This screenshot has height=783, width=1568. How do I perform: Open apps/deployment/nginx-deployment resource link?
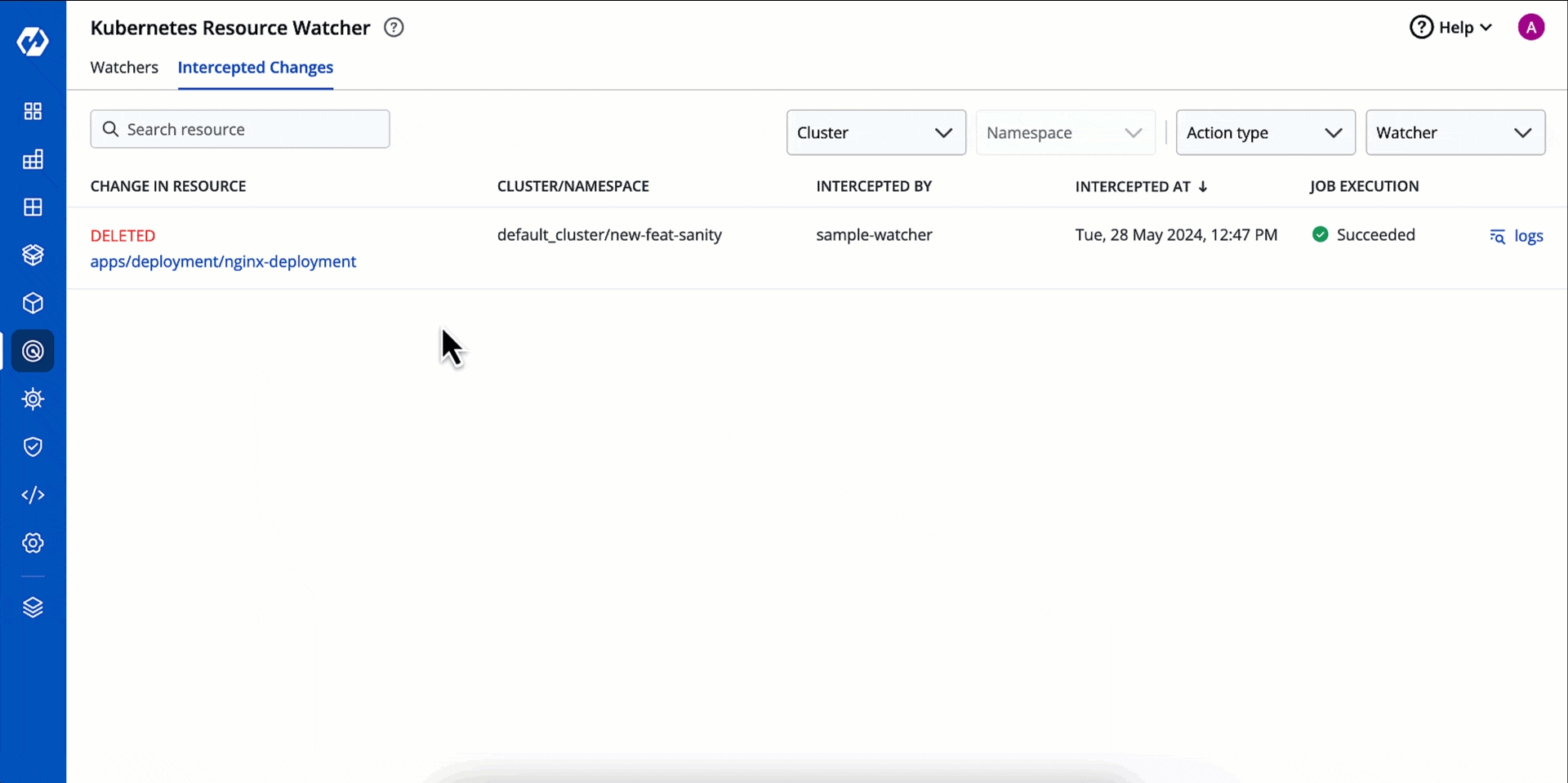[223, 261]
